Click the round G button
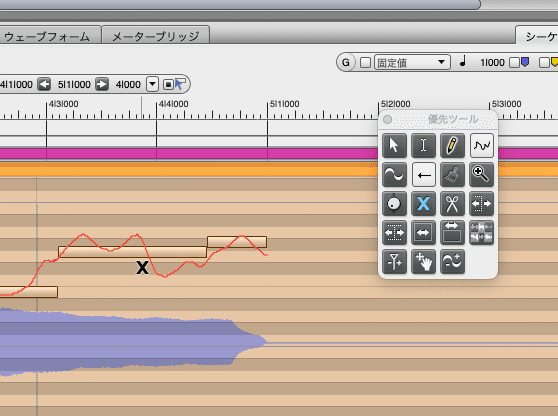 pos(346,63)
